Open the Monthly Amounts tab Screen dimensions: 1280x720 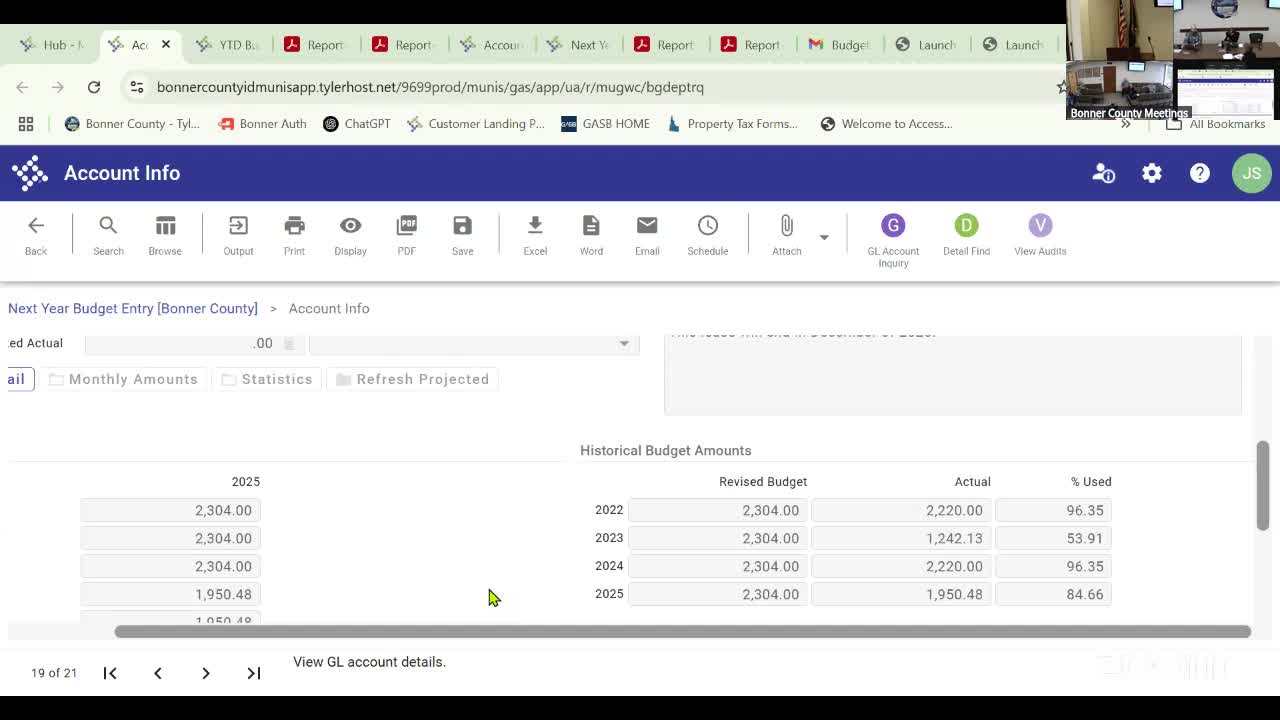click(x=123, y=379)
